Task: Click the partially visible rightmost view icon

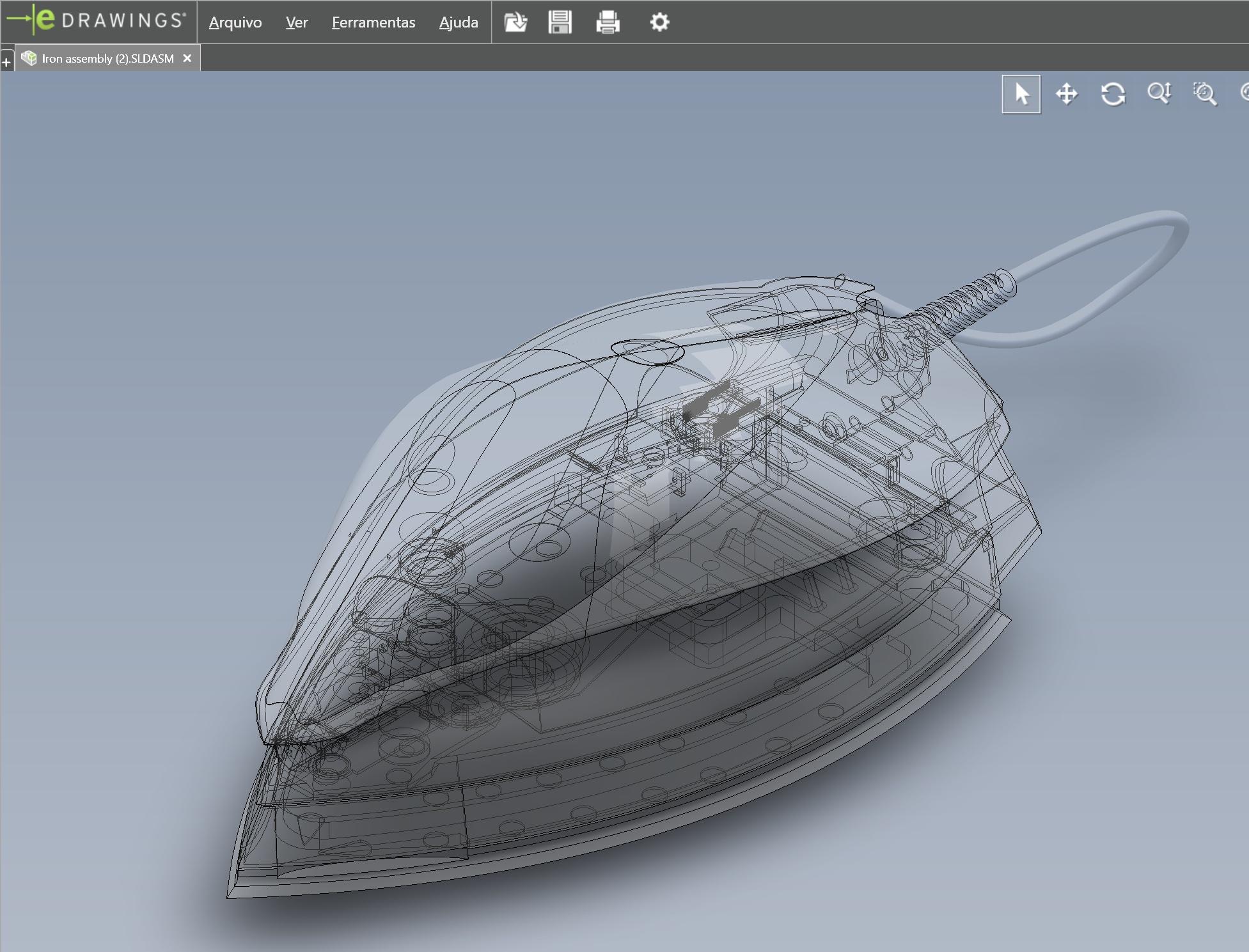Action: 1245,93
